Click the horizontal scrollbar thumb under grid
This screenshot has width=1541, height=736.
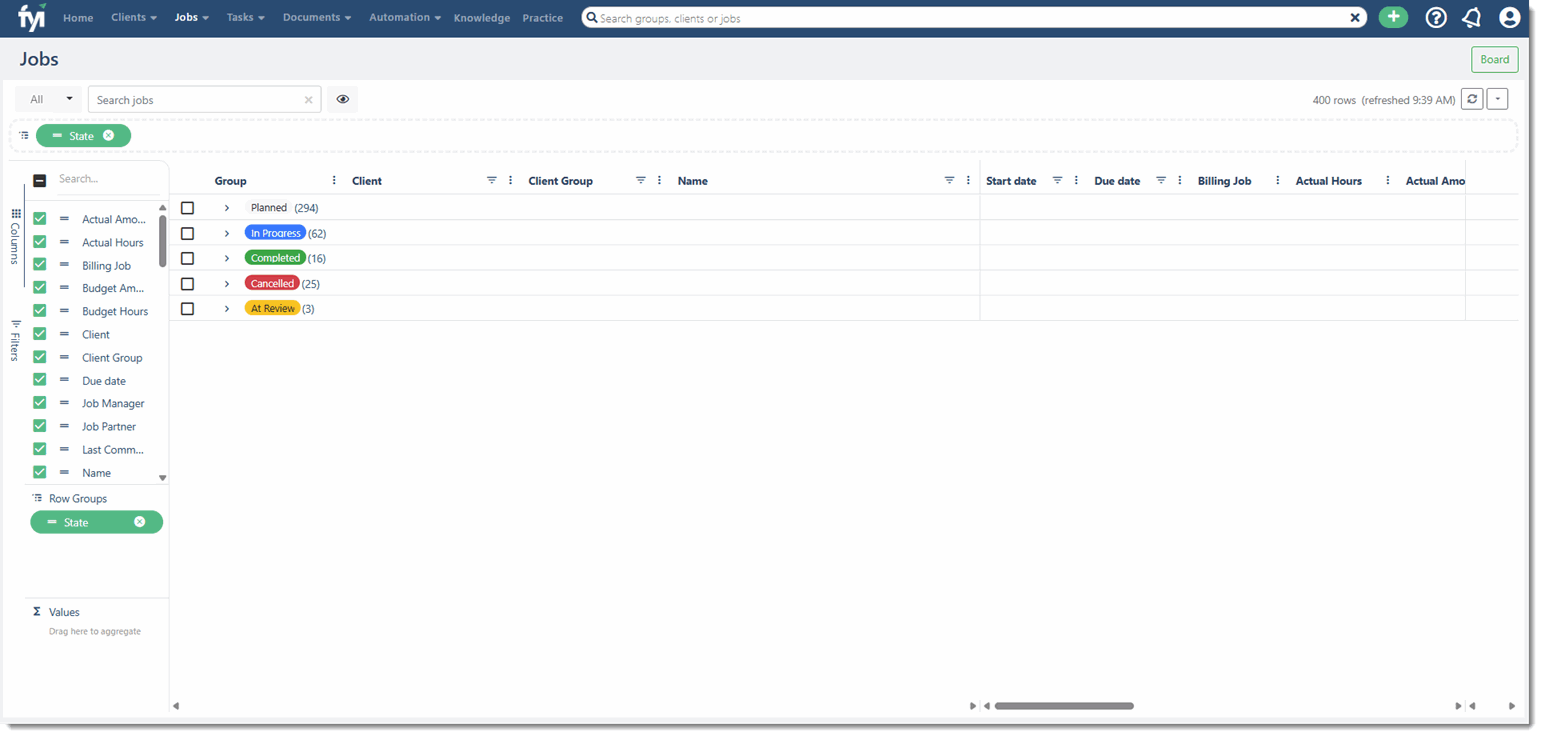[x=1064, y=706]
